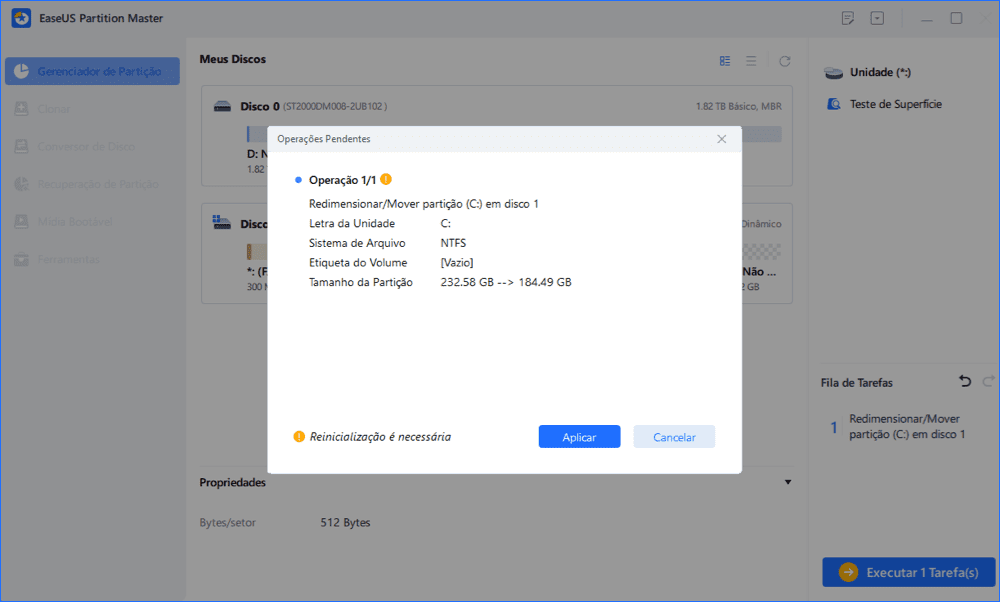
Task: Click the Cancelar button
Action: [674, 437]
